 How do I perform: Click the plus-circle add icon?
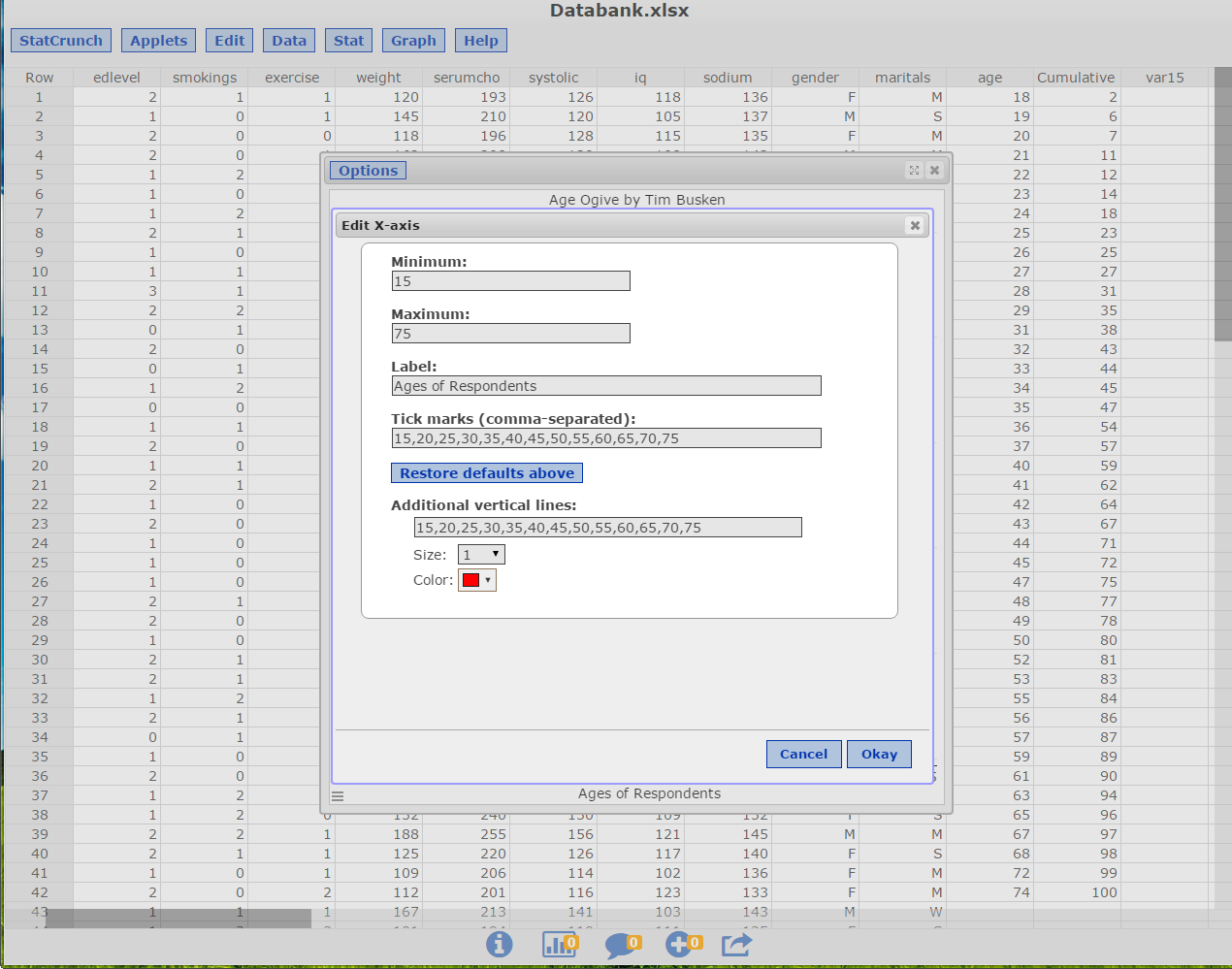tap(683, 943)
